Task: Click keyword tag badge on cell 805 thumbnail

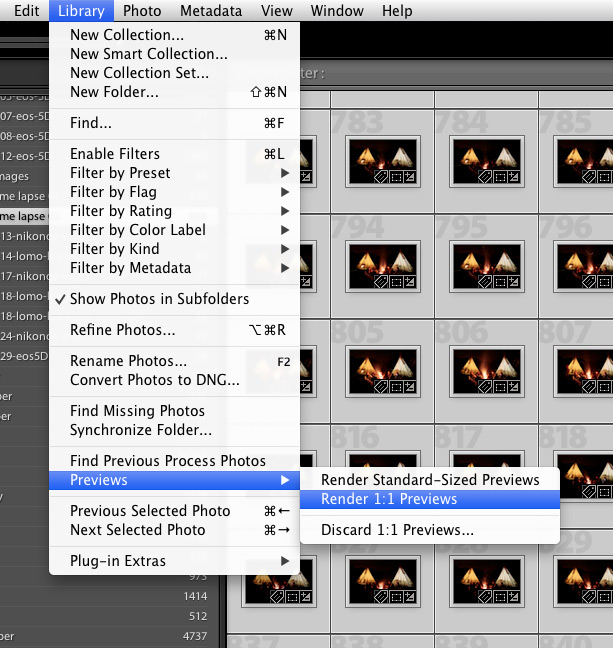Action: [381, 387]
